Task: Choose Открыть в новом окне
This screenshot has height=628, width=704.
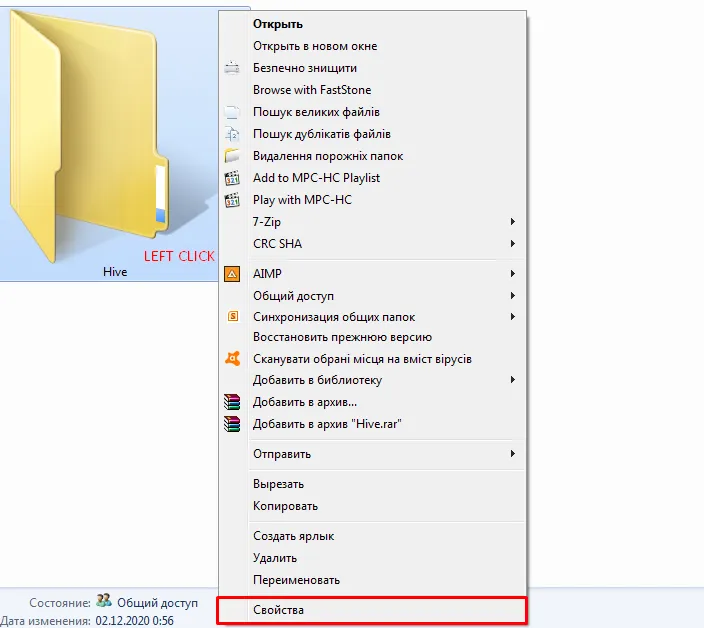Action: coord(372,46)
